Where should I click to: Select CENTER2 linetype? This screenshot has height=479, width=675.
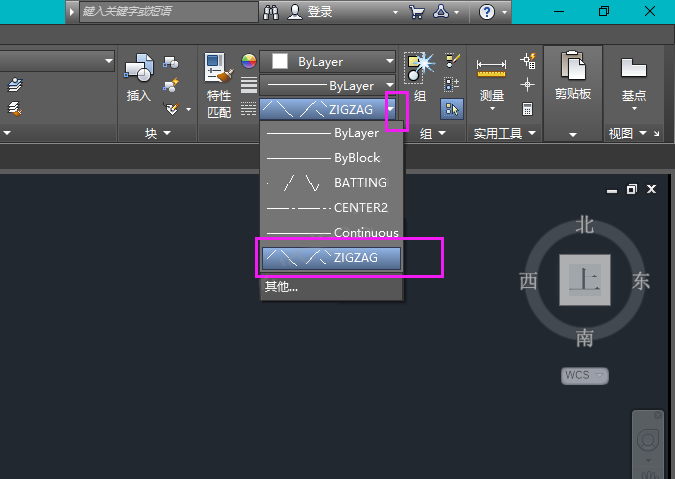(331, 208)
